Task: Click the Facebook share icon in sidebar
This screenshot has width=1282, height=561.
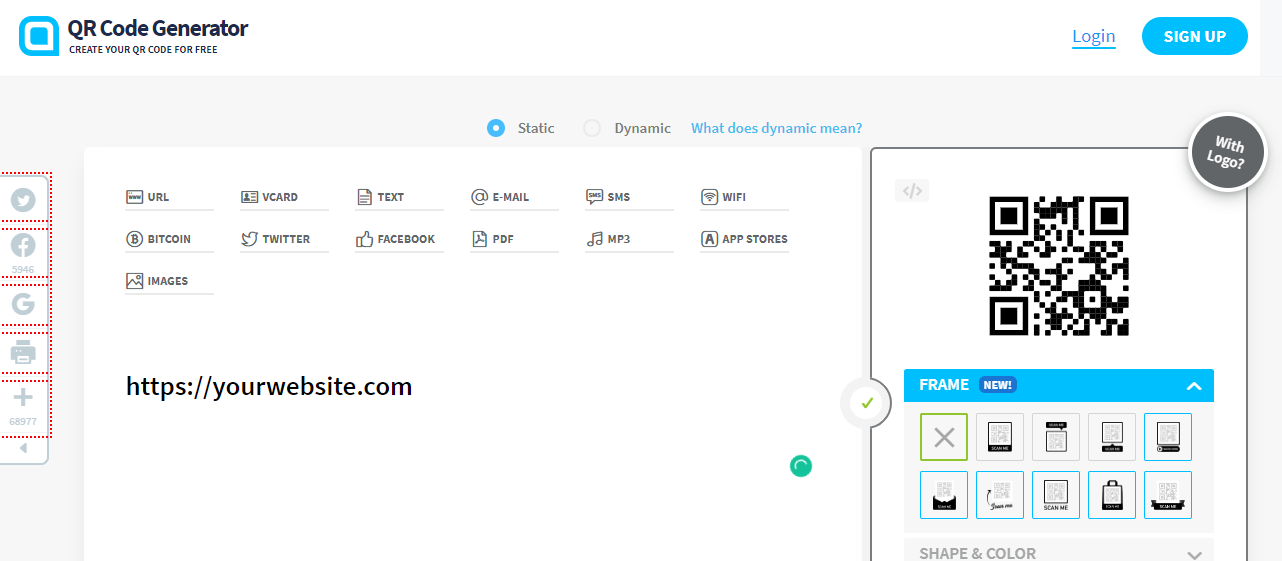Action: 23,246
